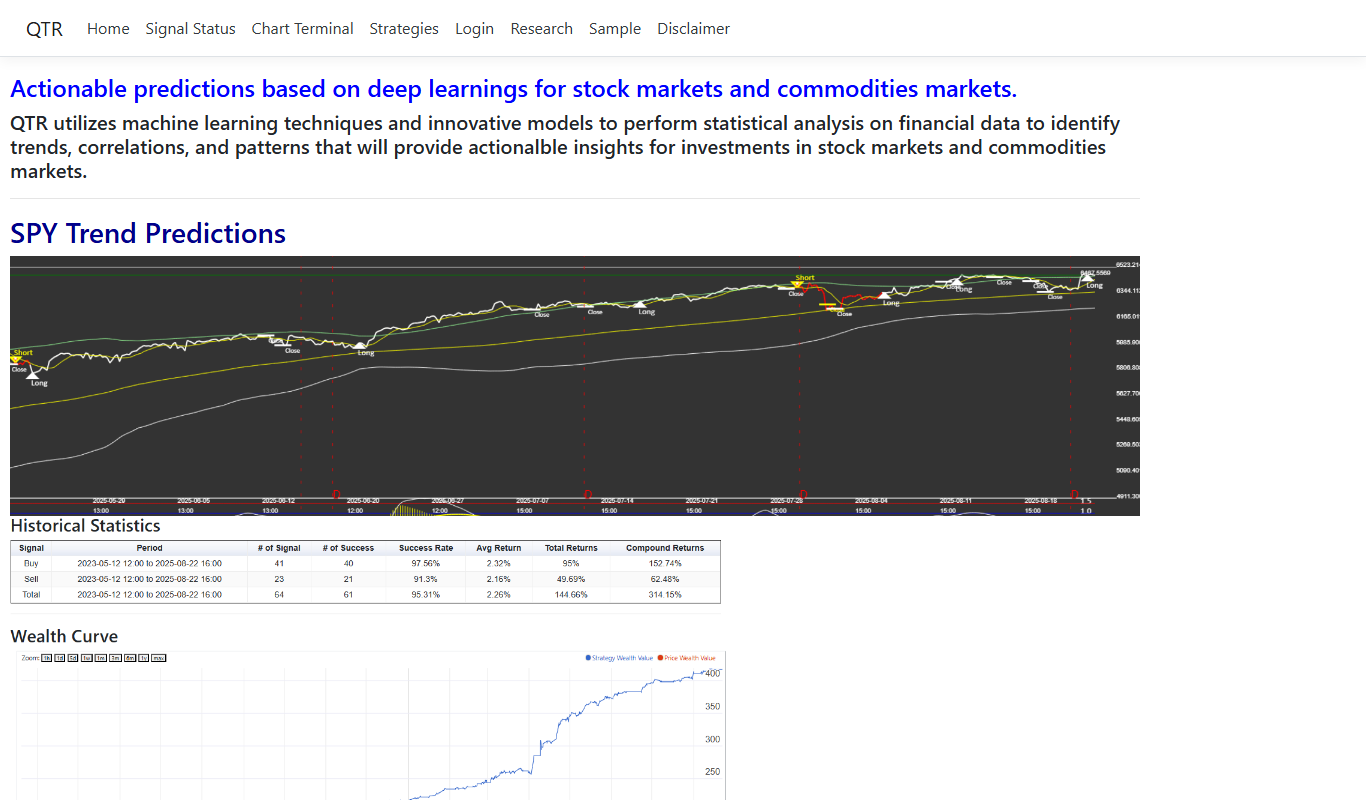Click the Signal column header
Viewport: 1366px width, 800px height.
click(31, 548)
